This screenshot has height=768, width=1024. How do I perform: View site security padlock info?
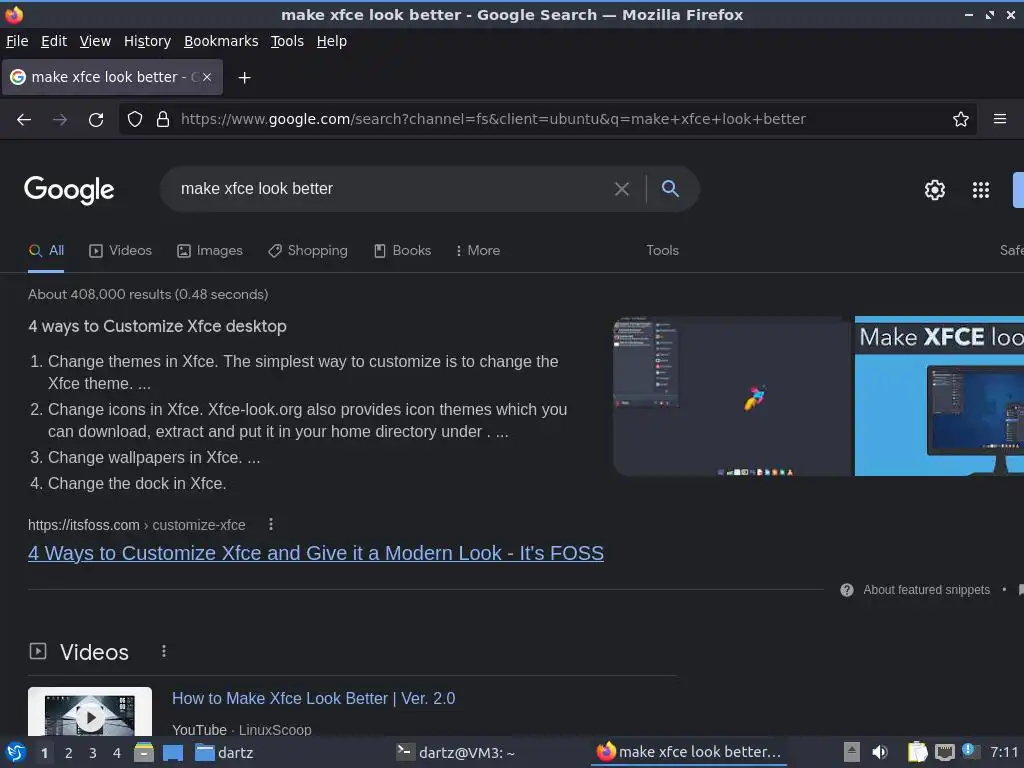pyautogui.click(x=163, y=119)
